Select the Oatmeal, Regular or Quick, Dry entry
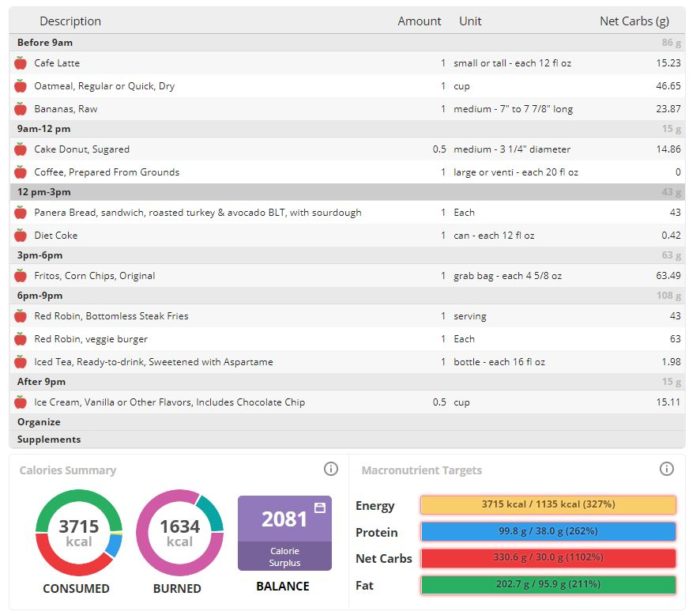The image size is (700, 615). click(x=347, y=86)
